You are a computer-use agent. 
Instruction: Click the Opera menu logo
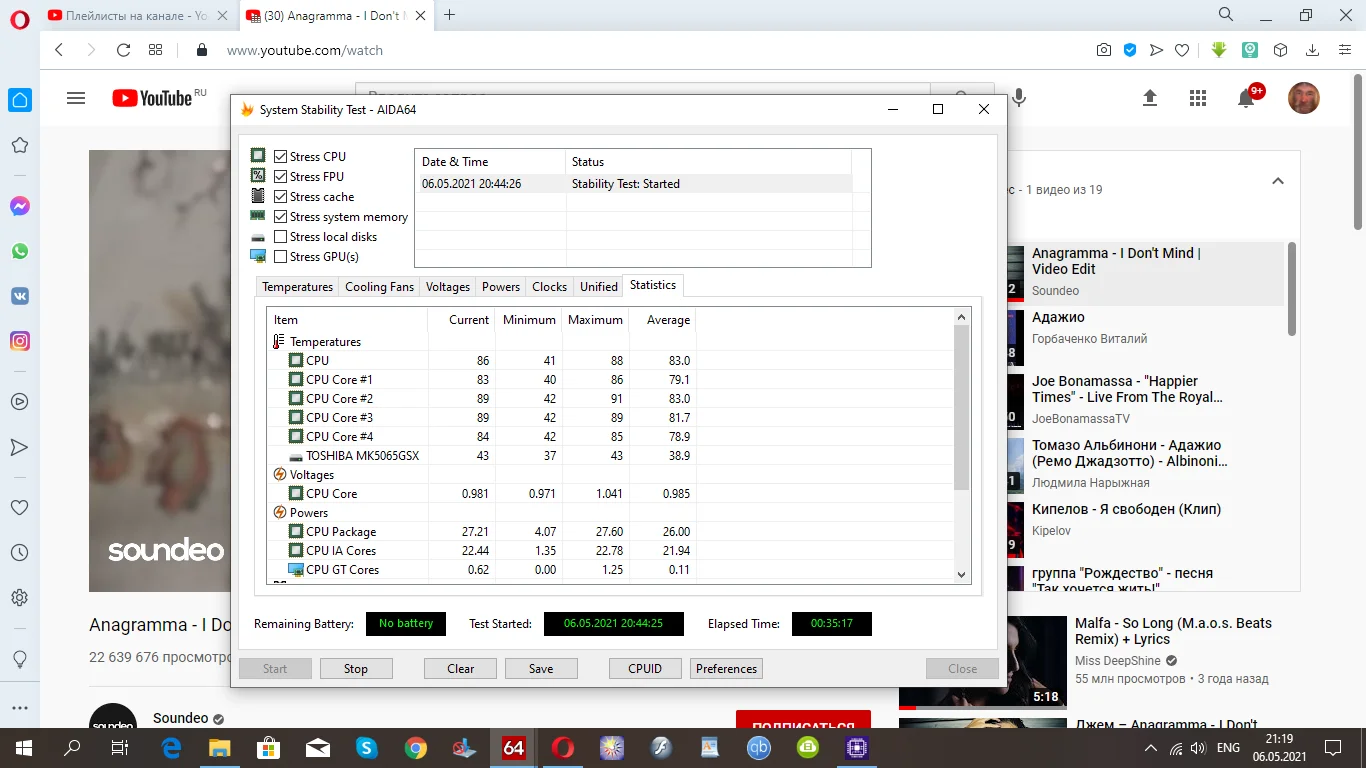(19, 17)
